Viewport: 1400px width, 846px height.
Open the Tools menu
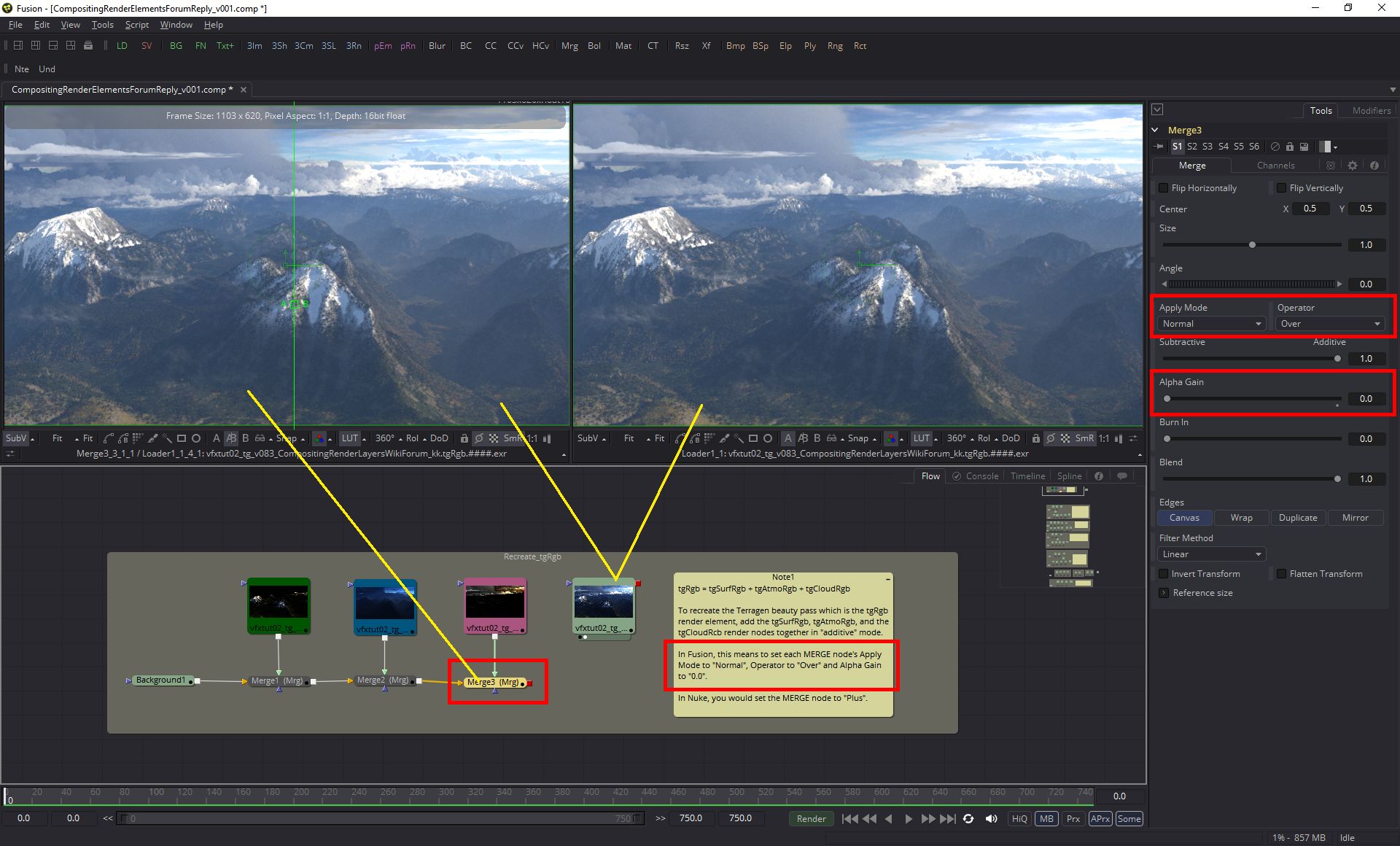(x=102, y=25)
